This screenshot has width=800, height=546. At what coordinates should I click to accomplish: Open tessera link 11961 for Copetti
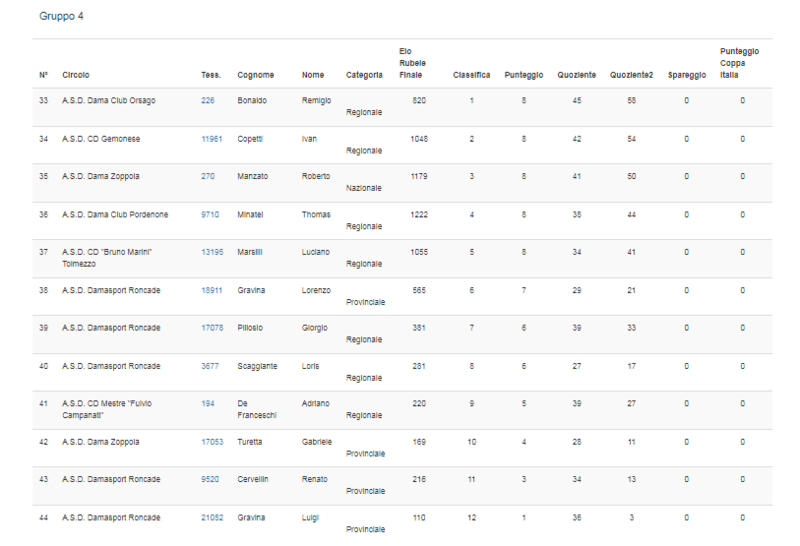coord(211,139)
